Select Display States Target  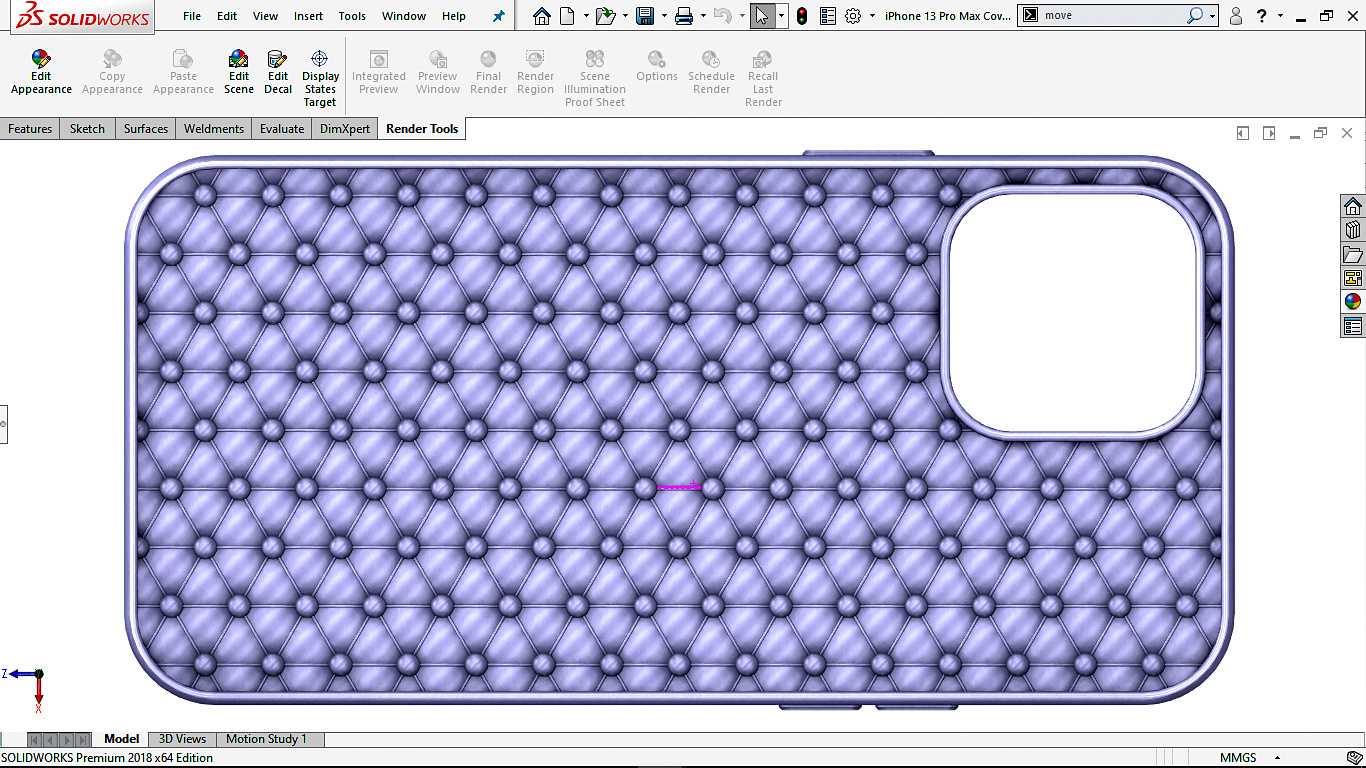tap(320, 79)
